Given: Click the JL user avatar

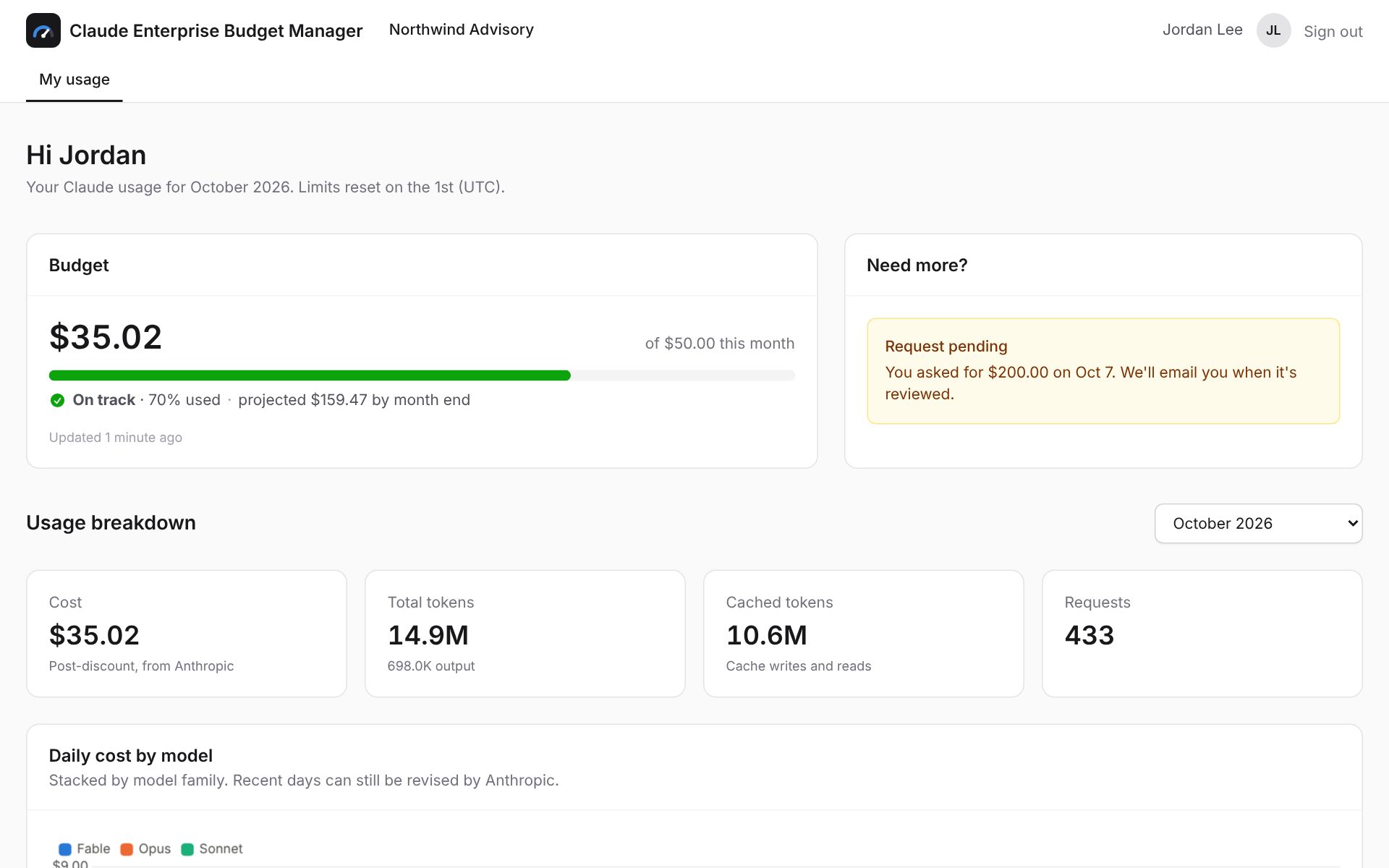Looking at the screenshot, I should [x=1273, y=30].
